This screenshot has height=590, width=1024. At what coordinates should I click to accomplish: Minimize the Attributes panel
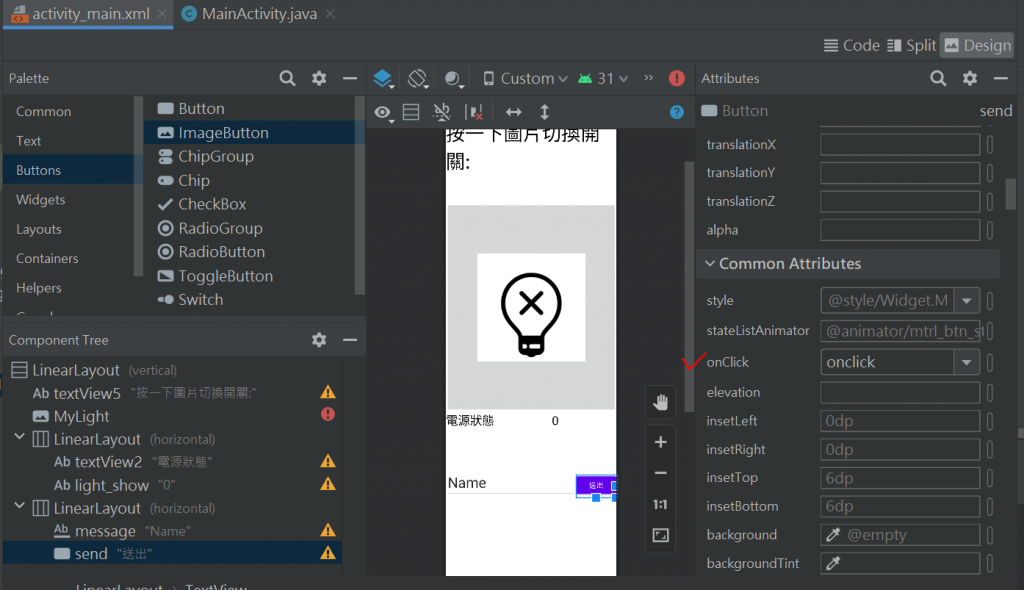pyautogui.click(x=1001, y=78)
